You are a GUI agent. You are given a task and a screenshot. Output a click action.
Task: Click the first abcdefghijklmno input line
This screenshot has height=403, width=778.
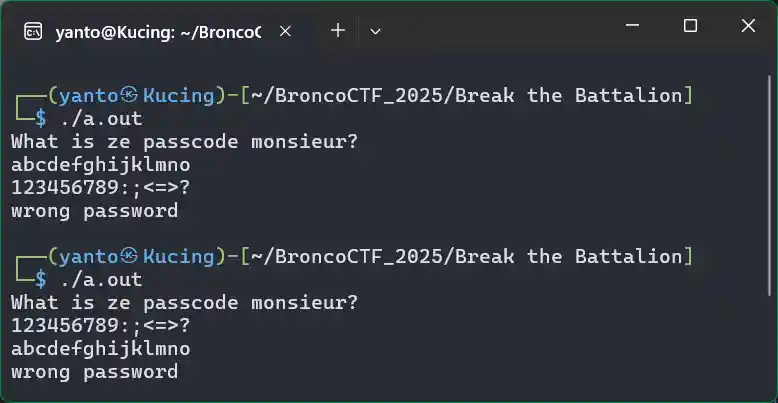point(101,165)
